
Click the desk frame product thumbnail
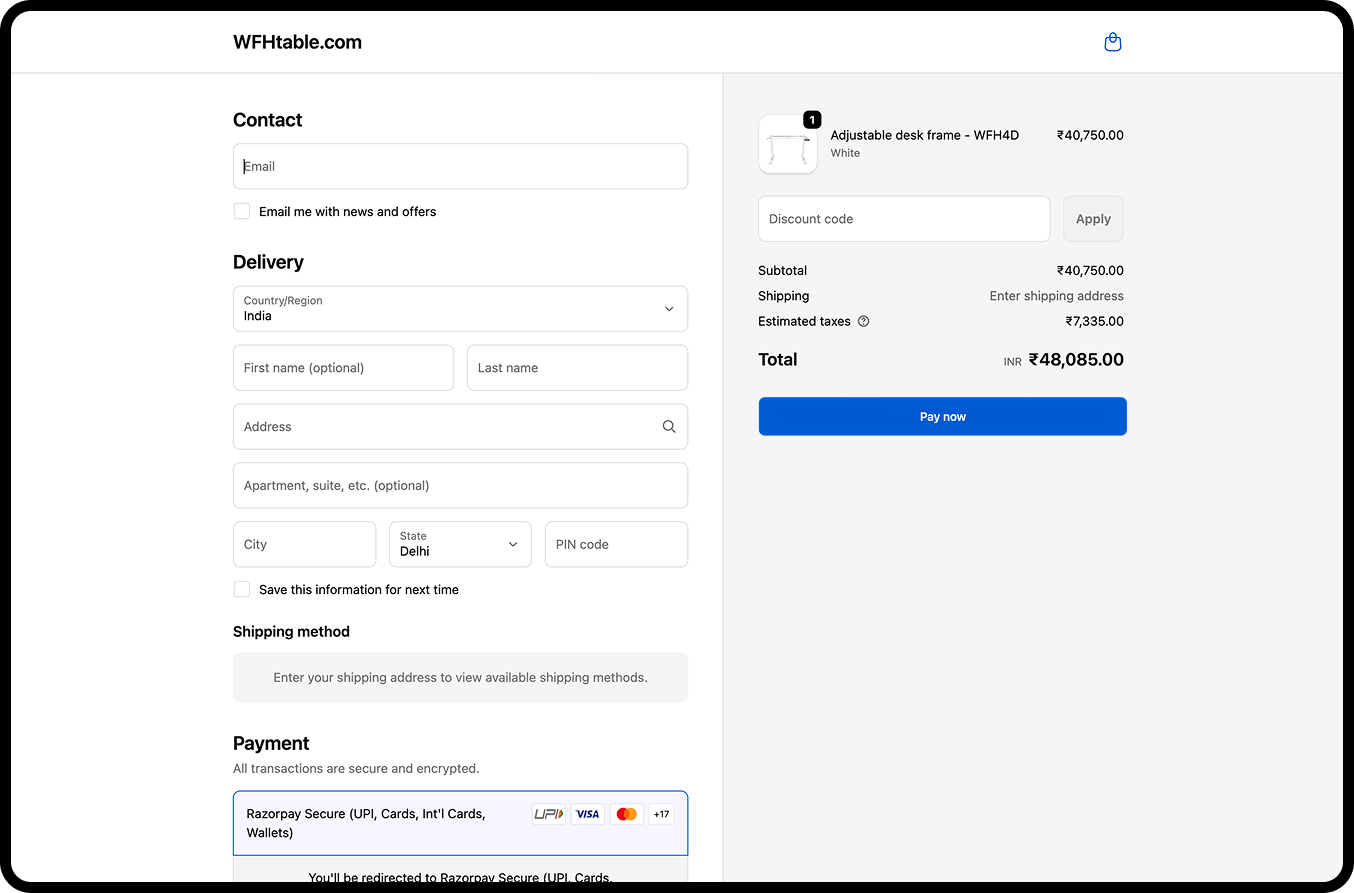tap(788, 145)
